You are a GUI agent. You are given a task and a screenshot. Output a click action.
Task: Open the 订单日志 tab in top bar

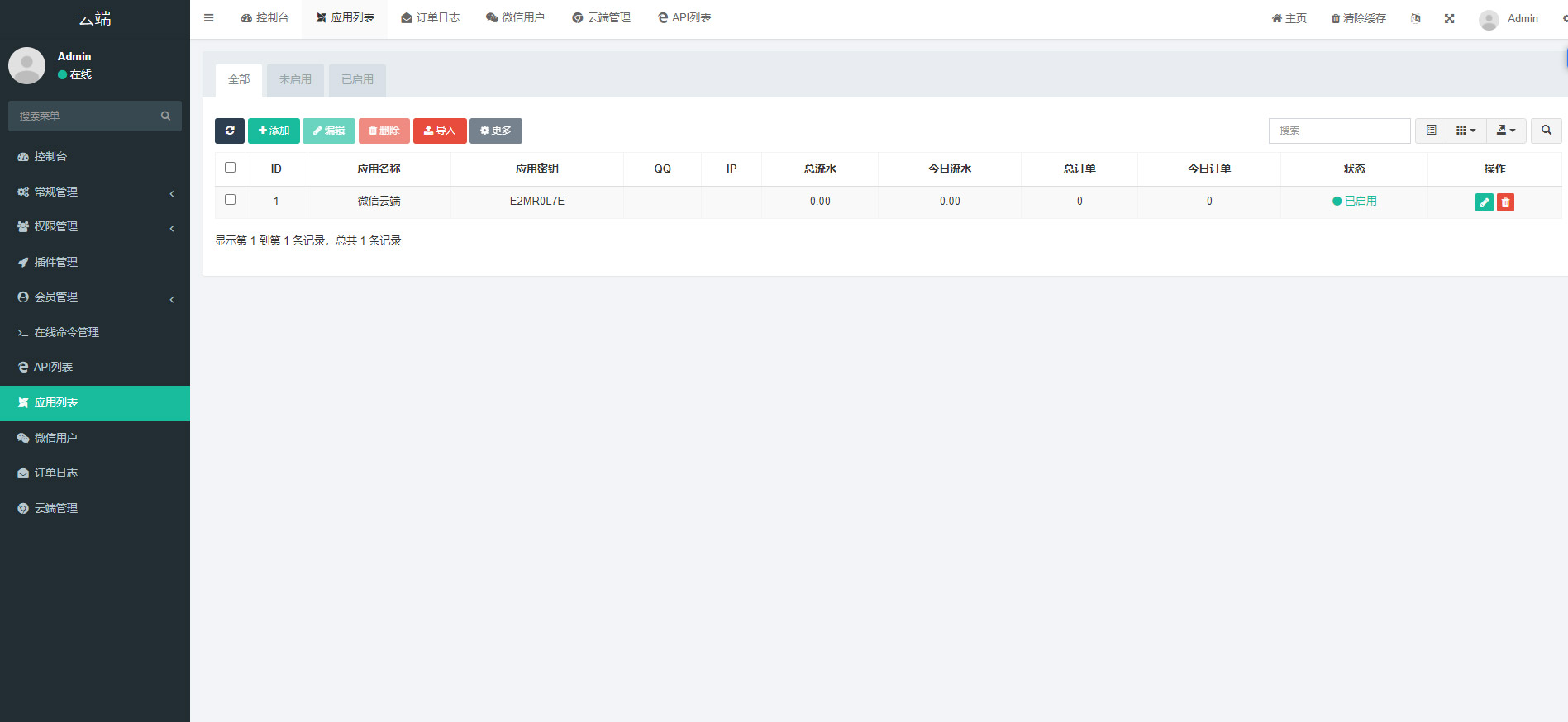tap(430, 18)
